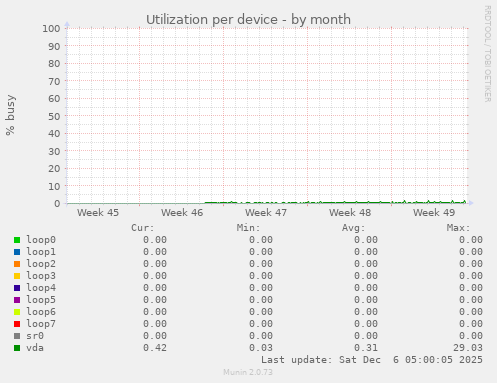Viewport: 497px width, 383px height.
Task: Click the vda Cur value 0.42
Action: coord(155,348)
